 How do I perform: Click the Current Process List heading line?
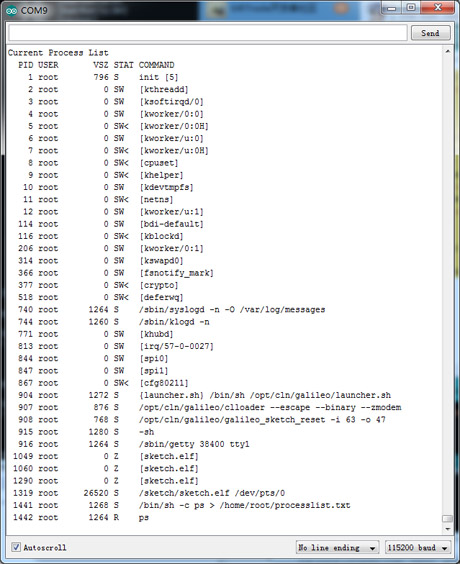(x=58, y=53)
